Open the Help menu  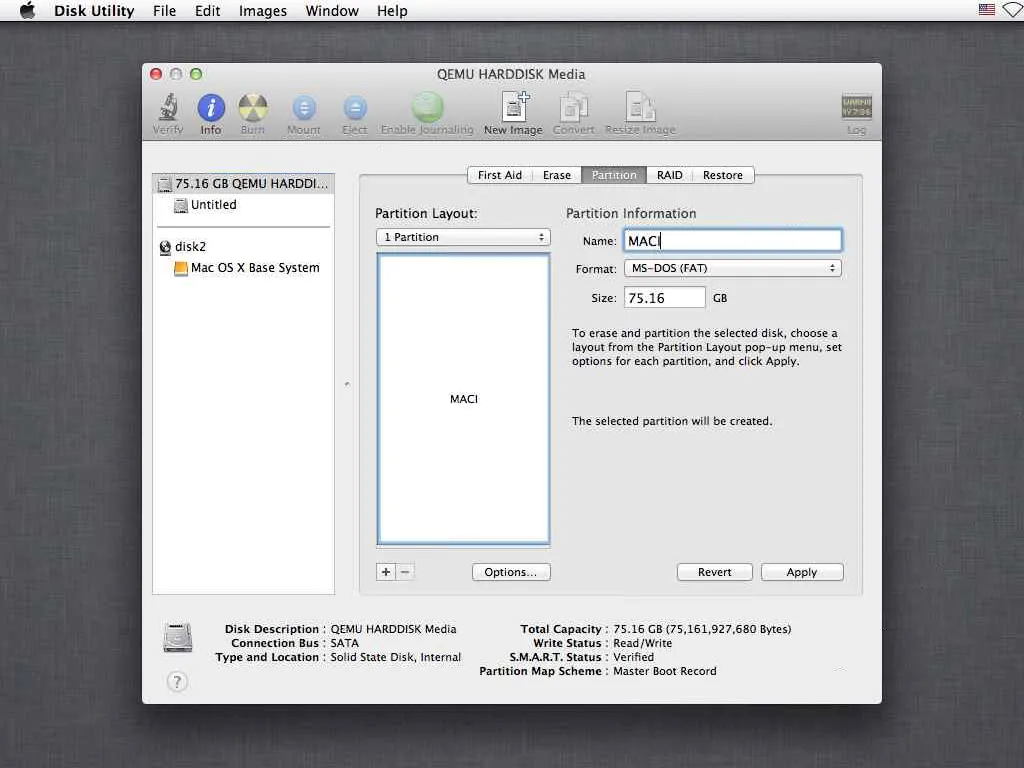tap(392, 10)
